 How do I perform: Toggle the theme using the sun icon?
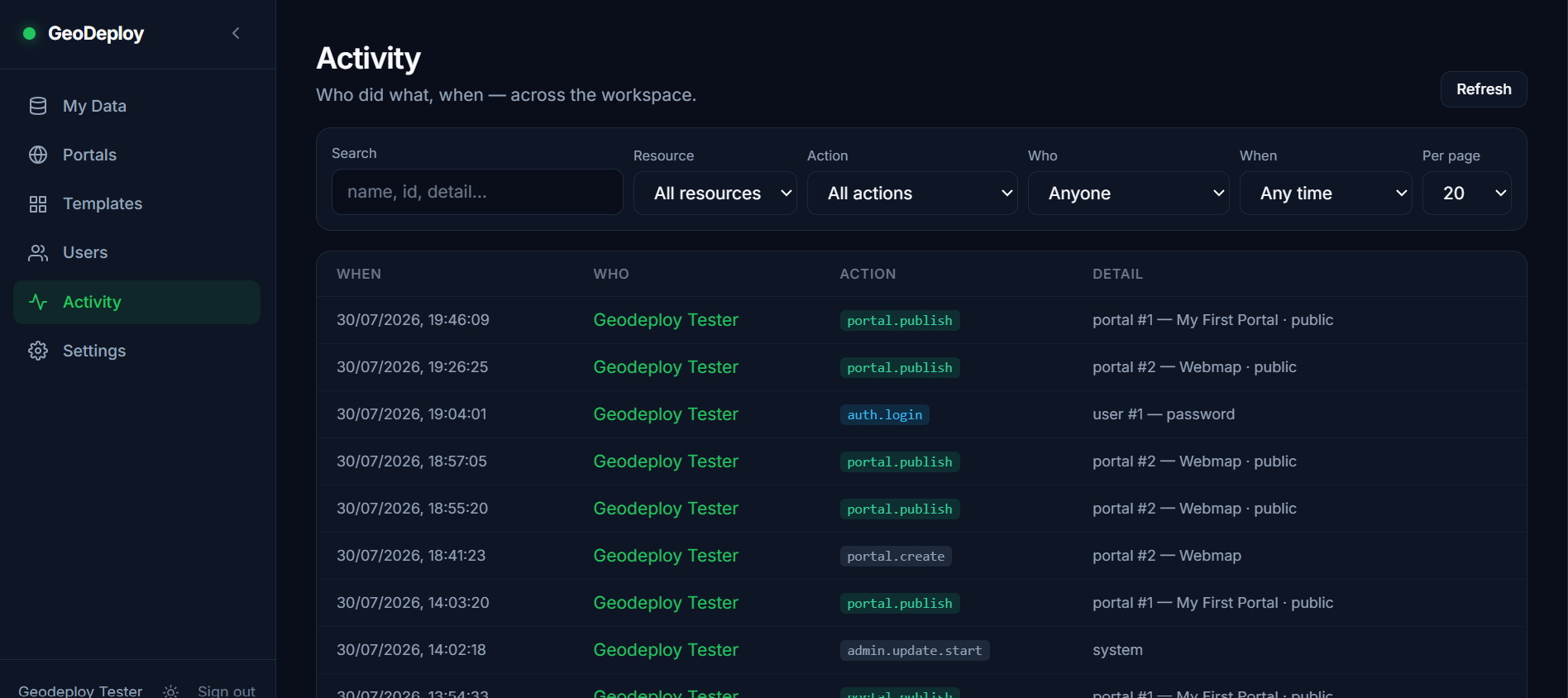(170, 691)
